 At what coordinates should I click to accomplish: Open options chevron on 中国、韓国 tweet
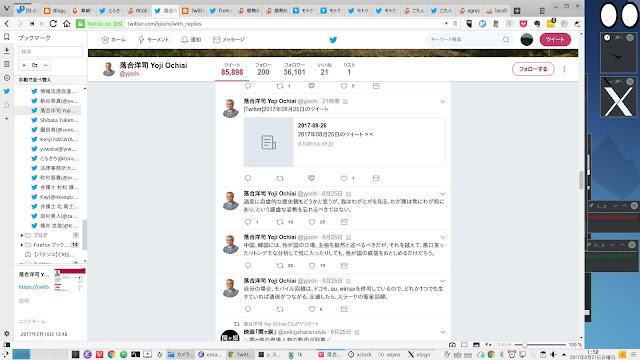[x=442, y=237]
